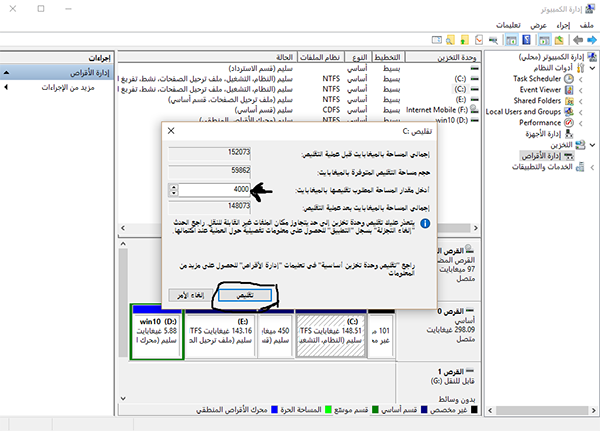This screenshot has height=431, width=600.
Task: Select the Event Viewer icon in tree
Action: tap(569, 89)
